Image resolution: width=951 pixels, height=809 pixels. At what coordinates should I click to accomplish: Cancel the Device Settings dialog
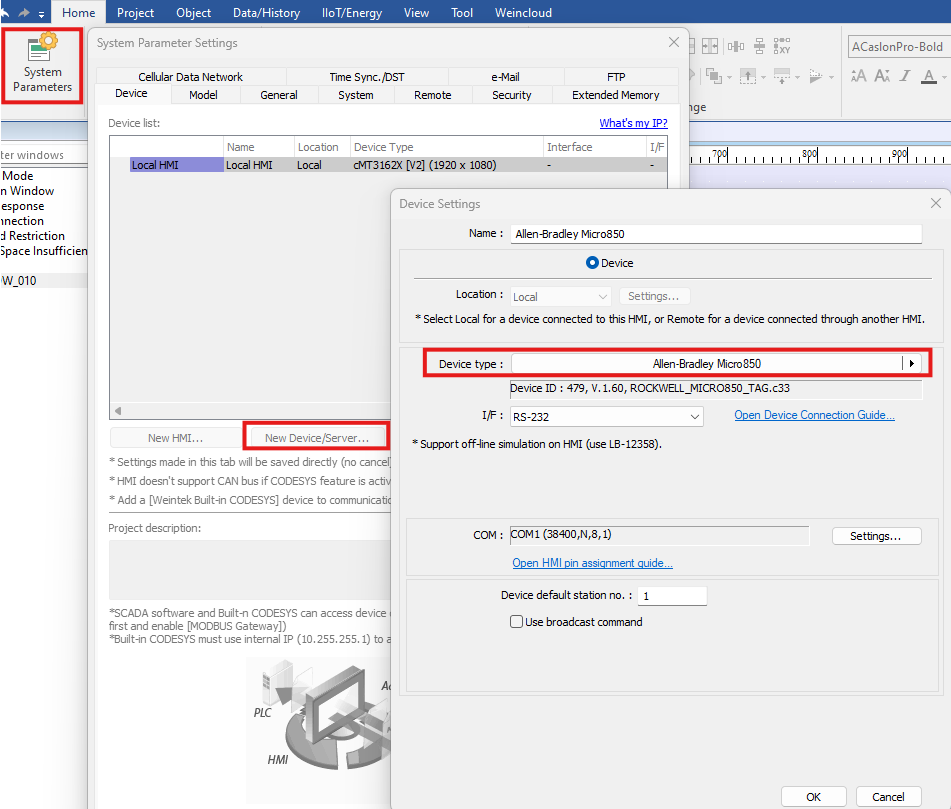pyautogui.click(x=888, y=796)
